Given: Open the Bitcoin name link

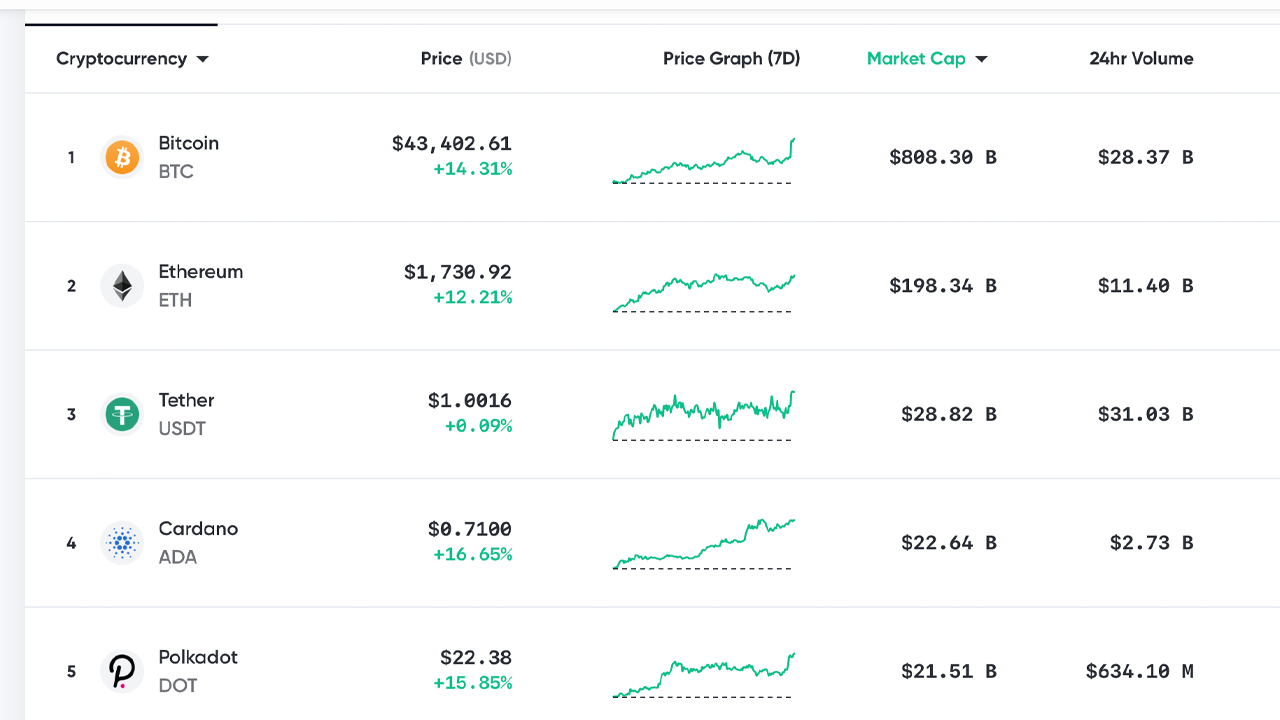Looking at the screenshot, I should click(x=188, y=143).
